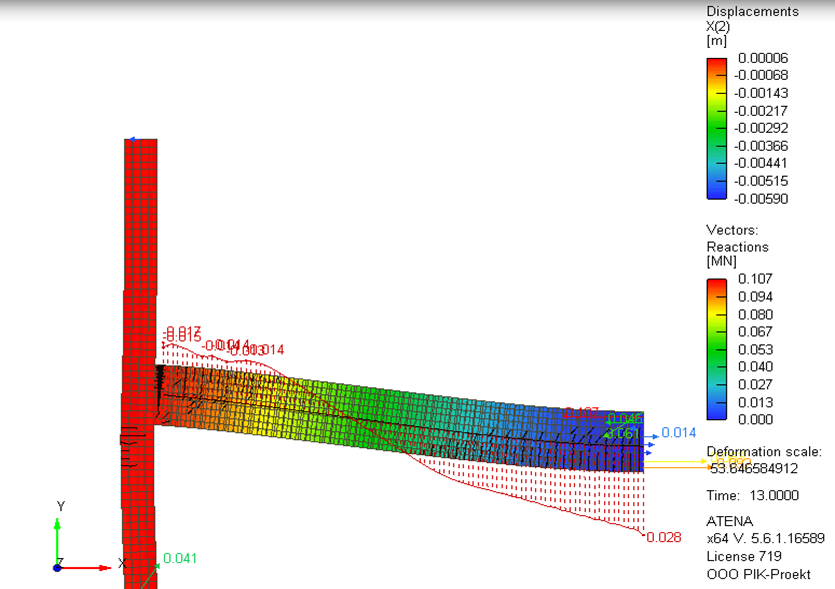Screen dimensions: 835x589
Task: Click the Reactions legend label
Action: click(737, 247)
